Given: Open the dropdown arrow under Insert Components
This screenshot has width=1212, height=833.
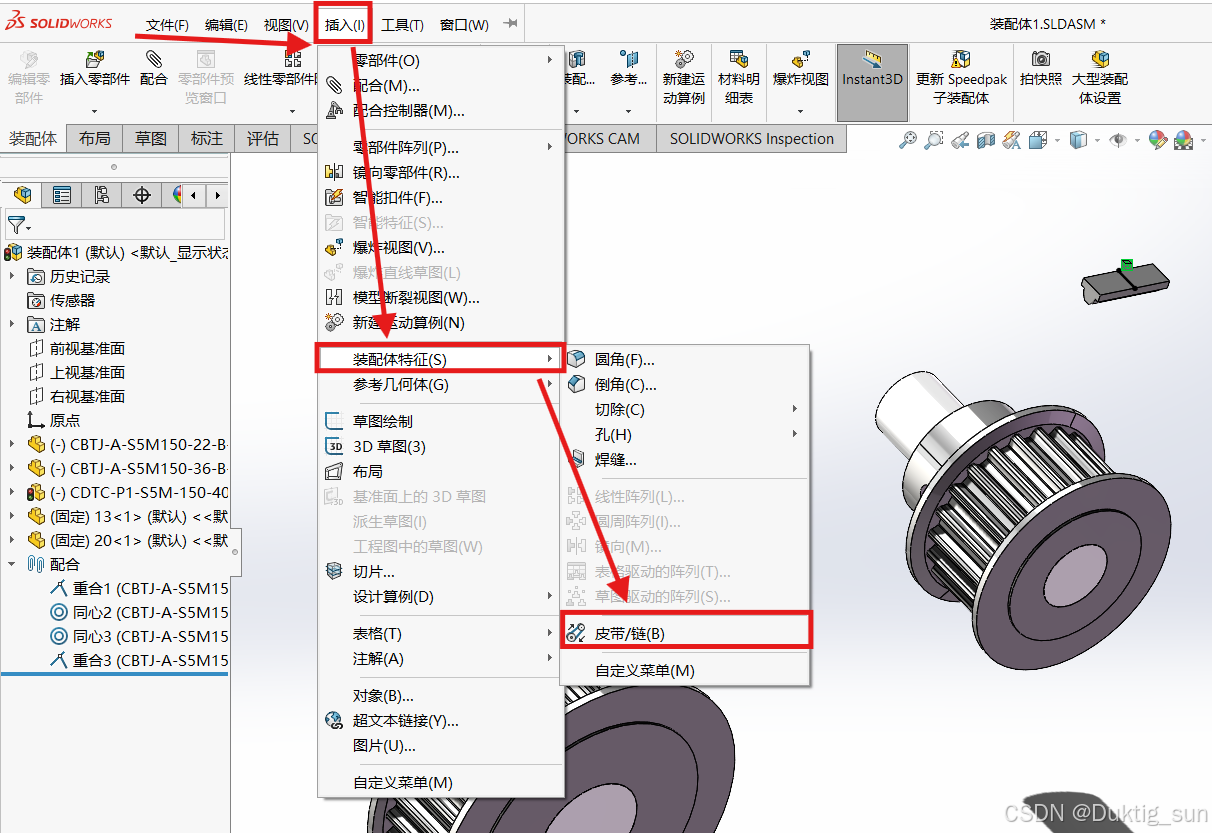Looking at the screenshot, I should [x=95, y=111].
